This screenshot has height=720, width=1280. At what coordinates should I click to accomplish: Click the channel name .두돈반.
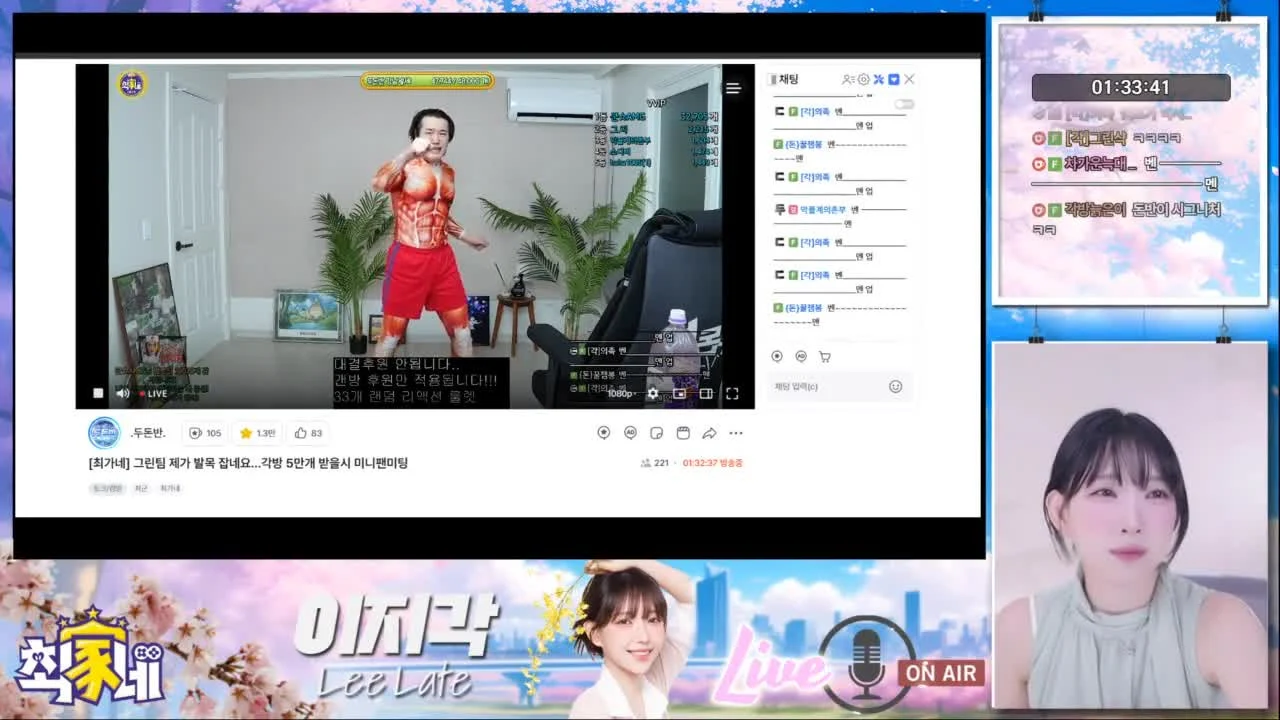point(147,433)
